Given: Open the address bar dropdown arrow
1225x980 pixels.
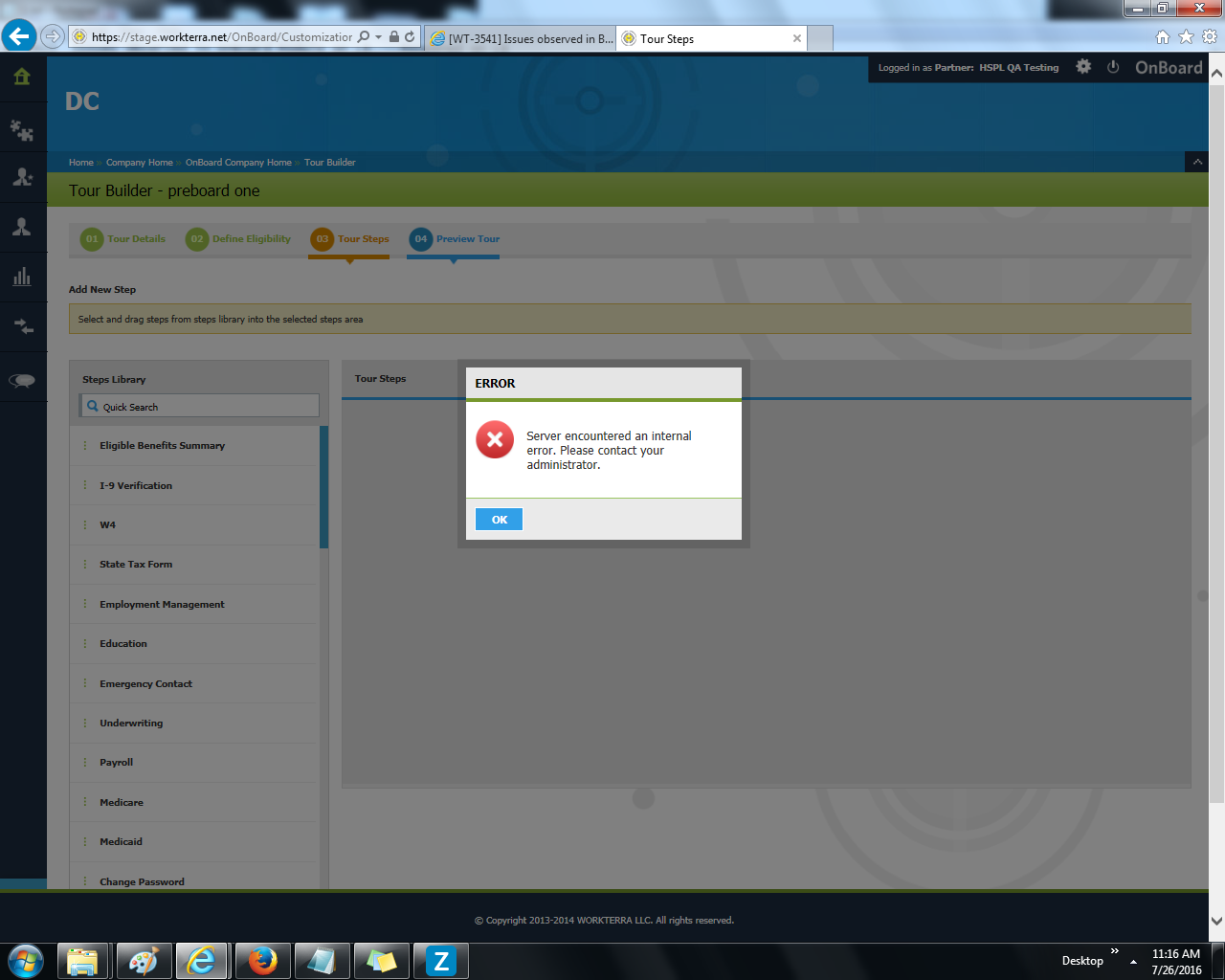Looking at the screenshot, I should pos(378,37).
